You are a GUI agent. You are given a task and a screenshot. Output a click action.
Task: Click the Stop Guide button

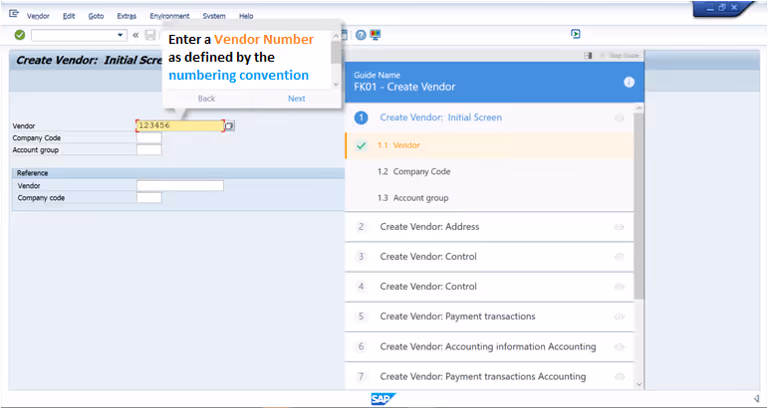coord(620,56)
